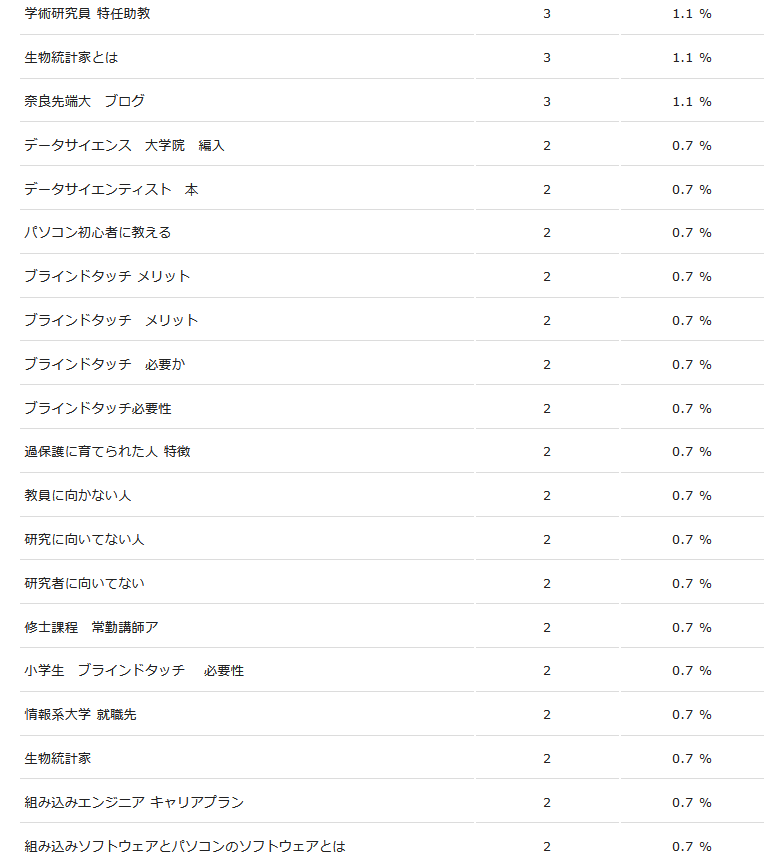This screenshot has height=862, width=776.
Task: Click the 過保護に育てられた人 特徴 keyword
Action: click(x=107, y=452)
